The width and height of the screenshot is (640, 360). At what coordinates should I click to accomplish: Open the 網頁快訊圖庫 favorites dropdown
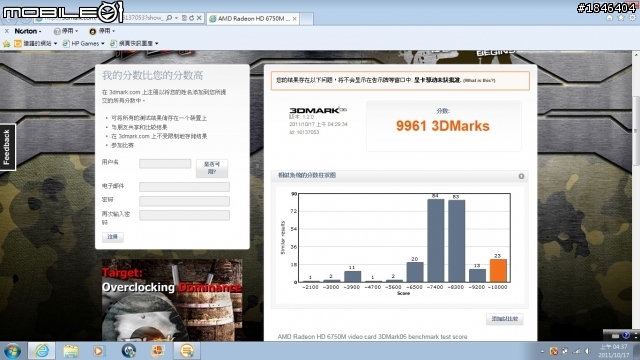[x=135, y=43]
